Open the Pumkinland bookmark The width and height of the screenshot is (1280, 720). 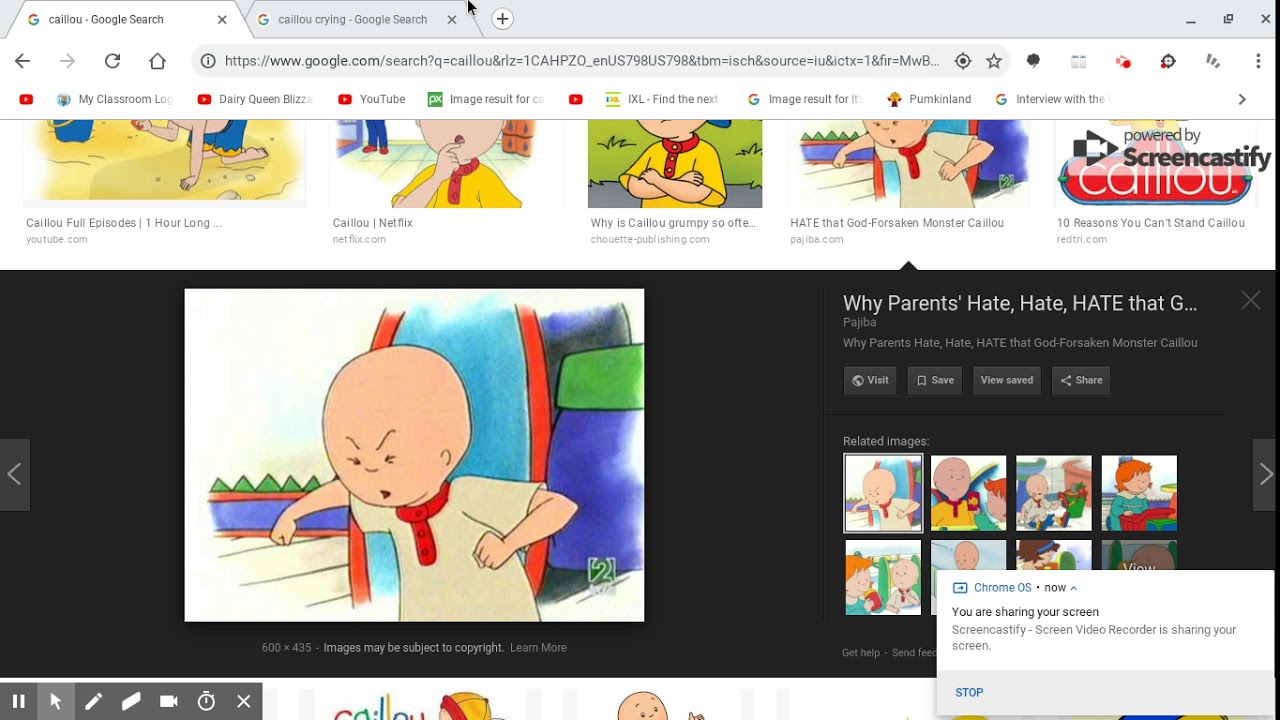(929, 99)
